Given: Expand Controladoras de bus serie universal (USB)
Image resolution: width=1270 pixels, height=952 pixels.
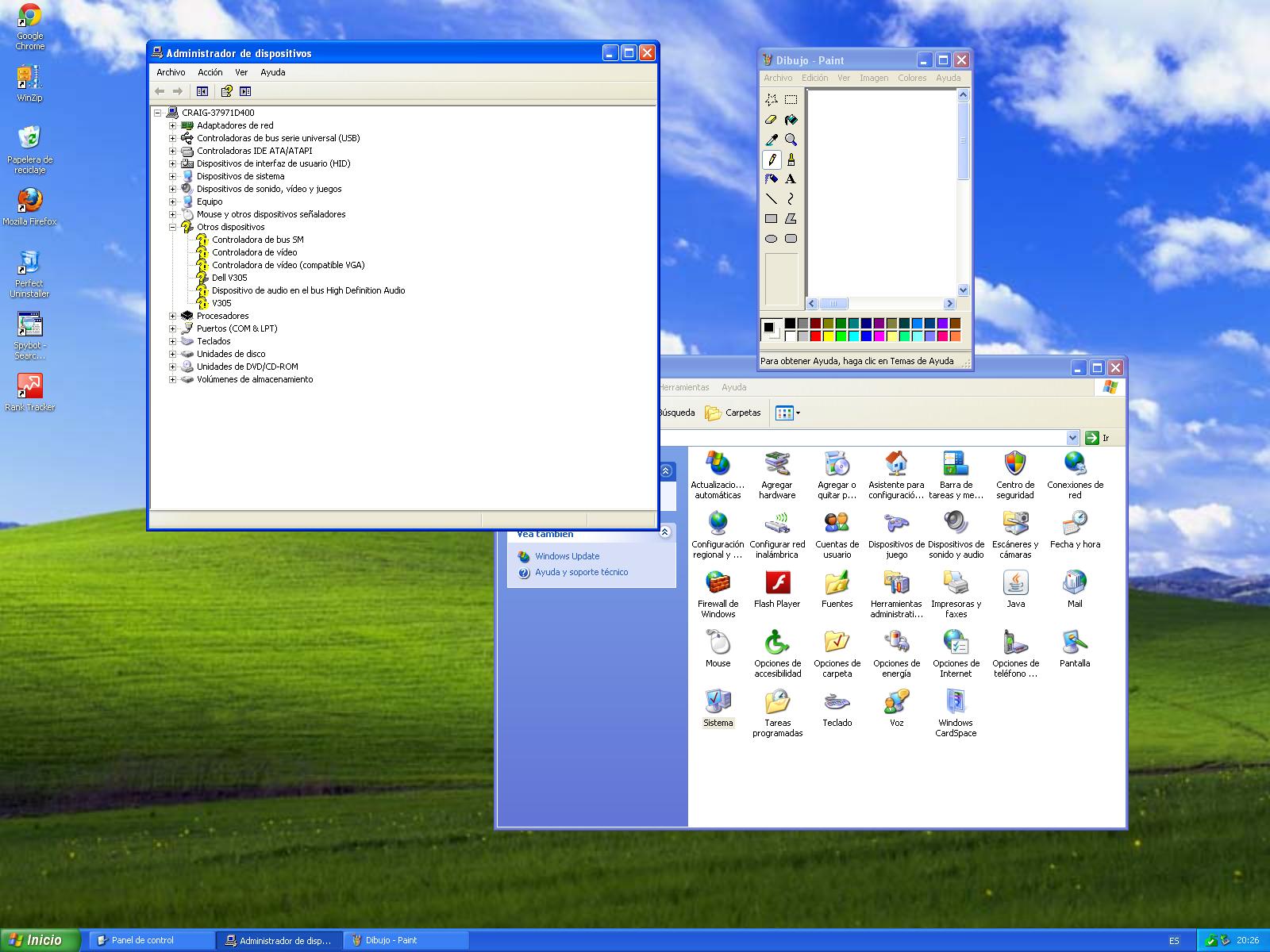Looking at the screenshot, I should pyautogui.click(x=172, y=138).
